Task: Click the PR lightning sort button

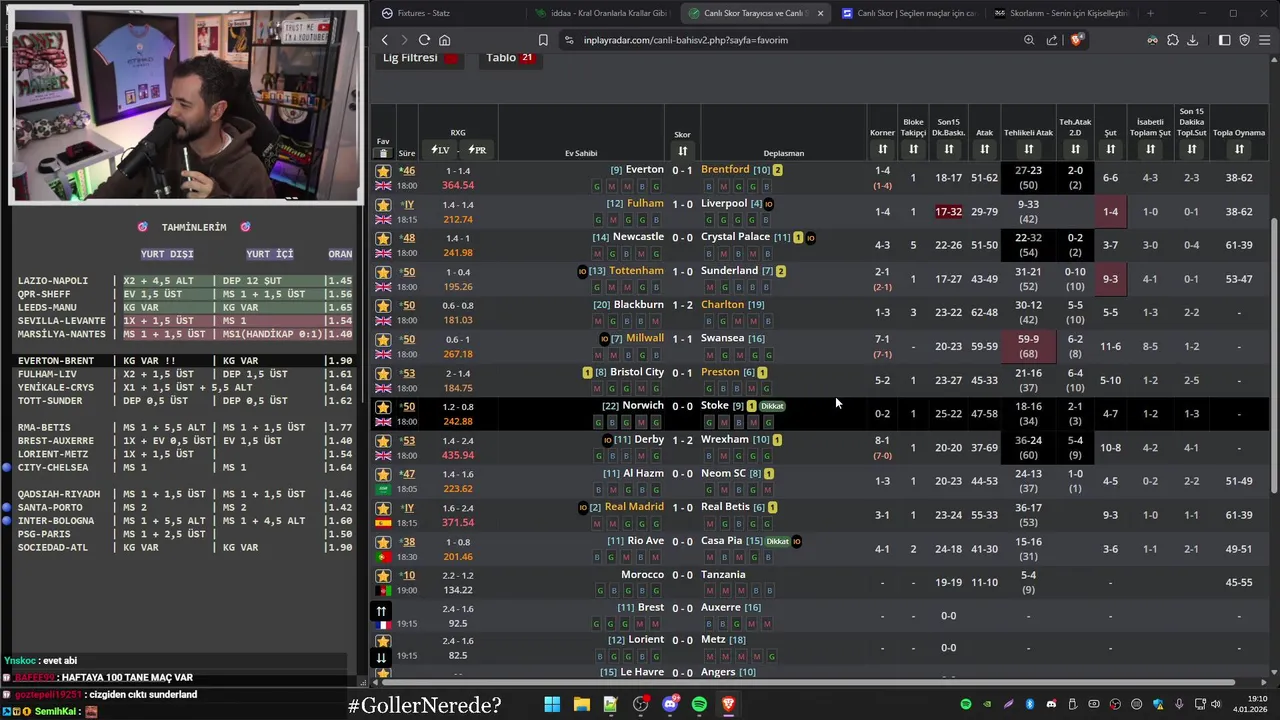Action: point(477,150)
